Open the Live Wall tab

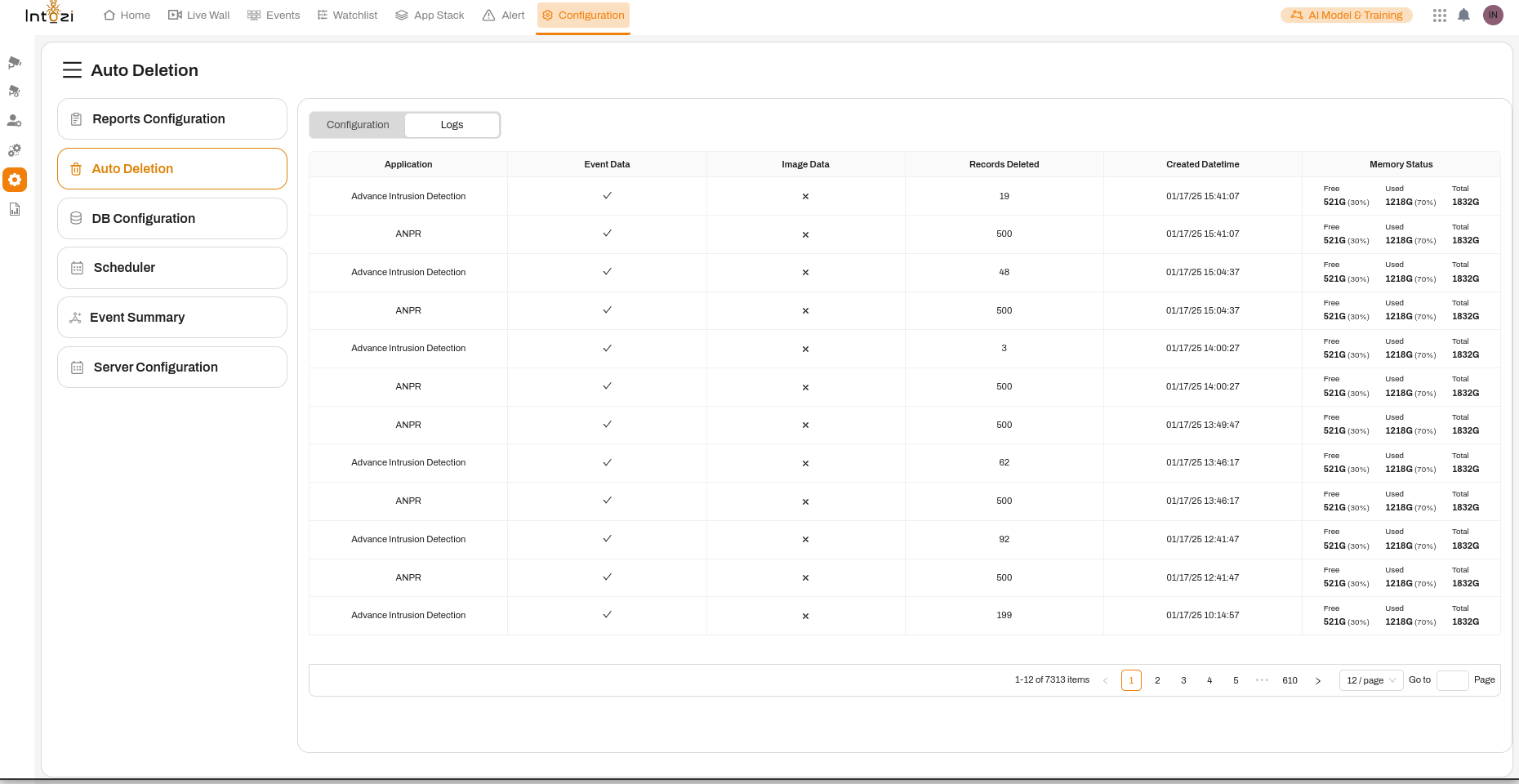pyautogui.click(x=198, y=16)
